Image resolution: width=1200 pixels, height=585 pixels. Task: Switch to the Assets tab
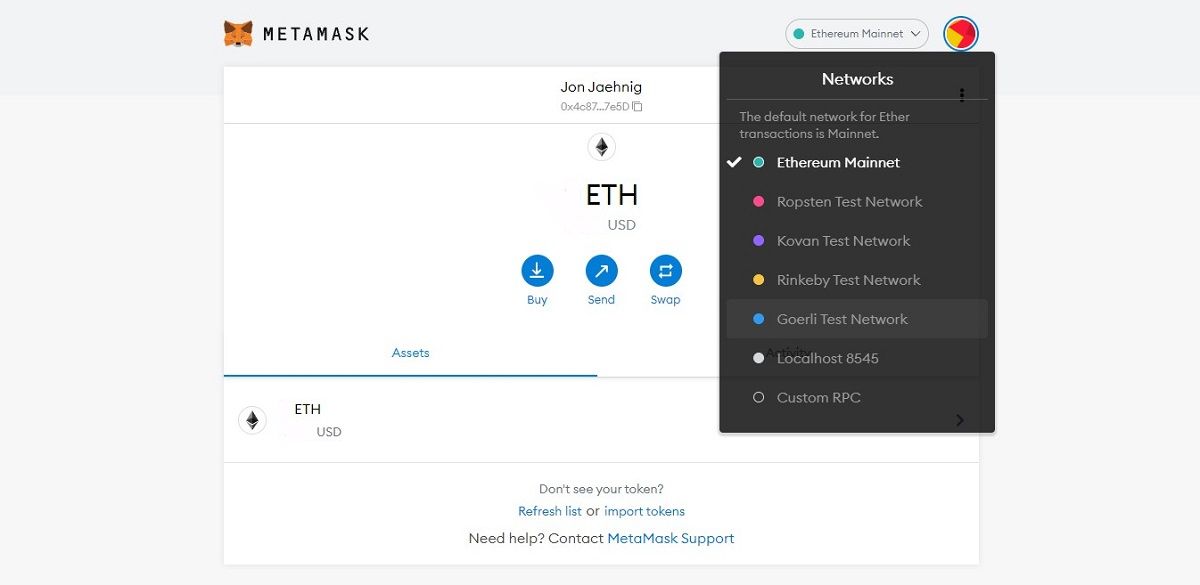pyautogui.click(x=410, y=353)
